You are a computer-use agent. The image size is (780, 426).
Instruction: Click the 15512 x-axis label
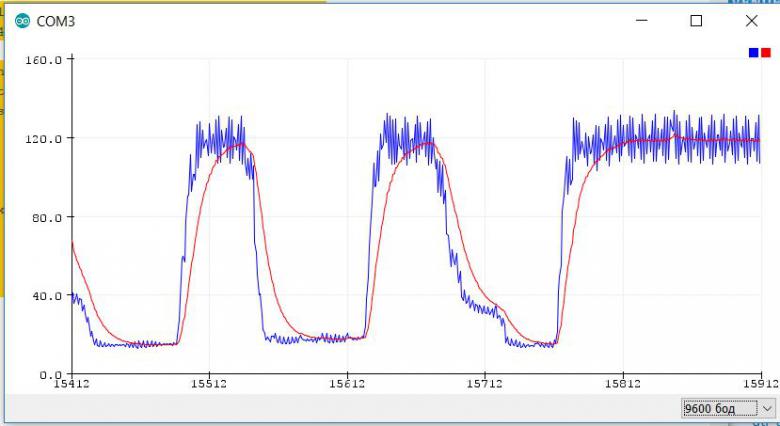[209, 384]
